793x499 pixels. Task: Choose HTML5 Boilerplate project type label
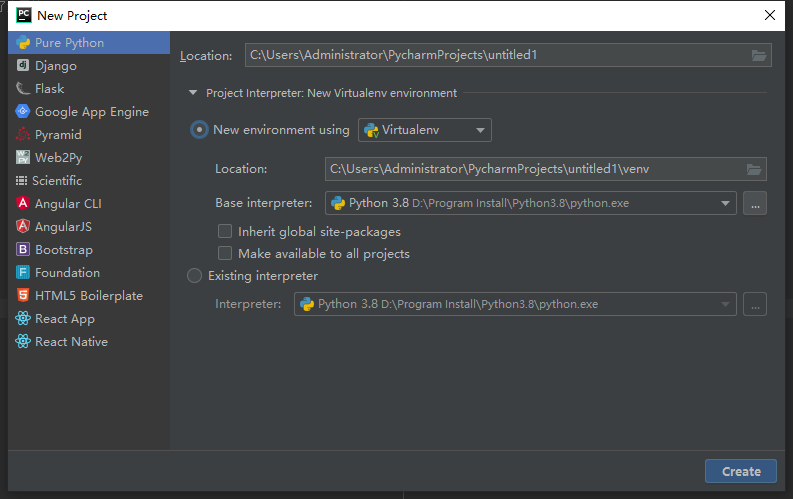click(89, 296)
